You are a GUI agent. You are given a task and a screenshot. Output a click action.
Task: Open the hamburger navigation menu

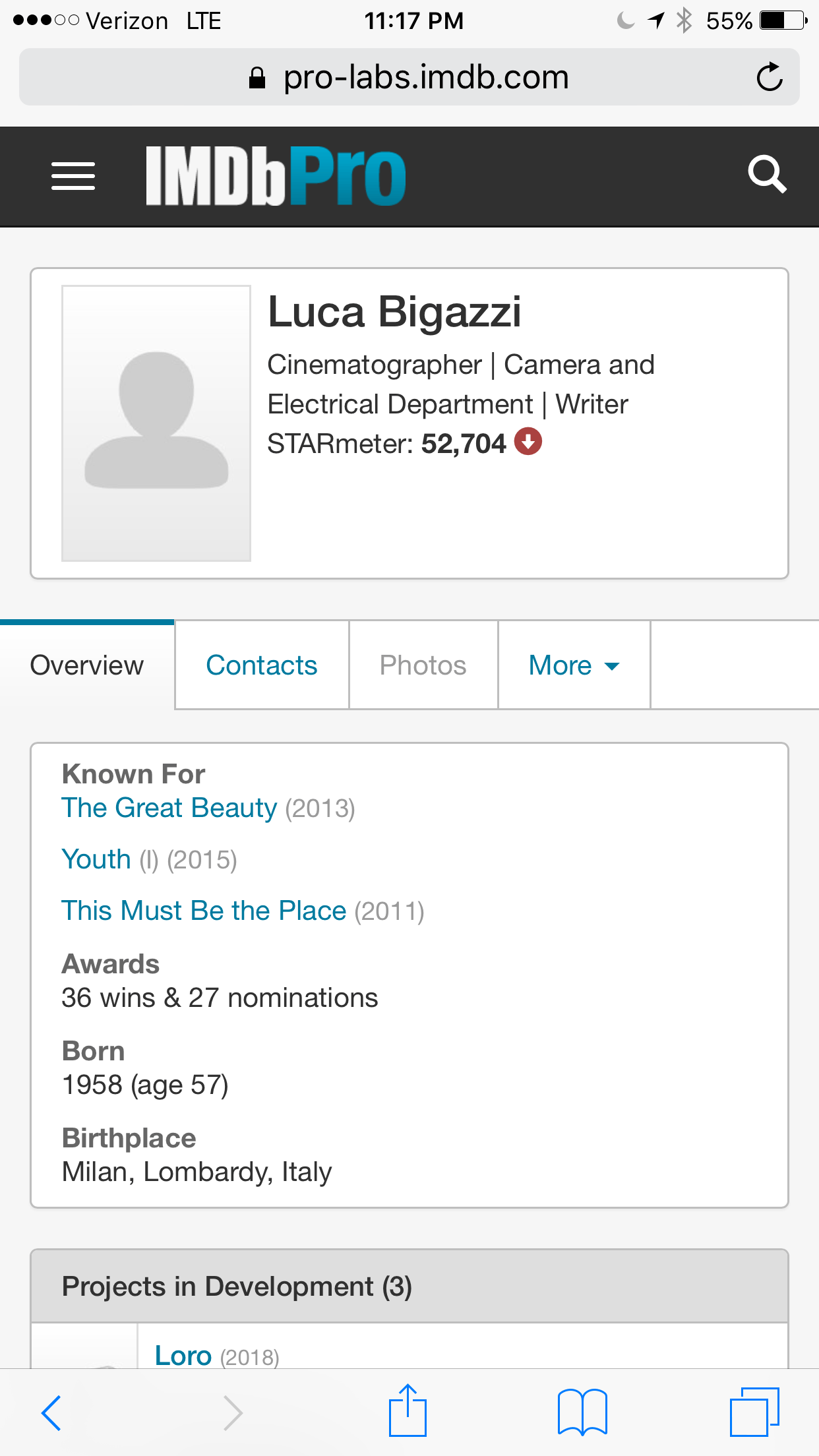(73, 176)
